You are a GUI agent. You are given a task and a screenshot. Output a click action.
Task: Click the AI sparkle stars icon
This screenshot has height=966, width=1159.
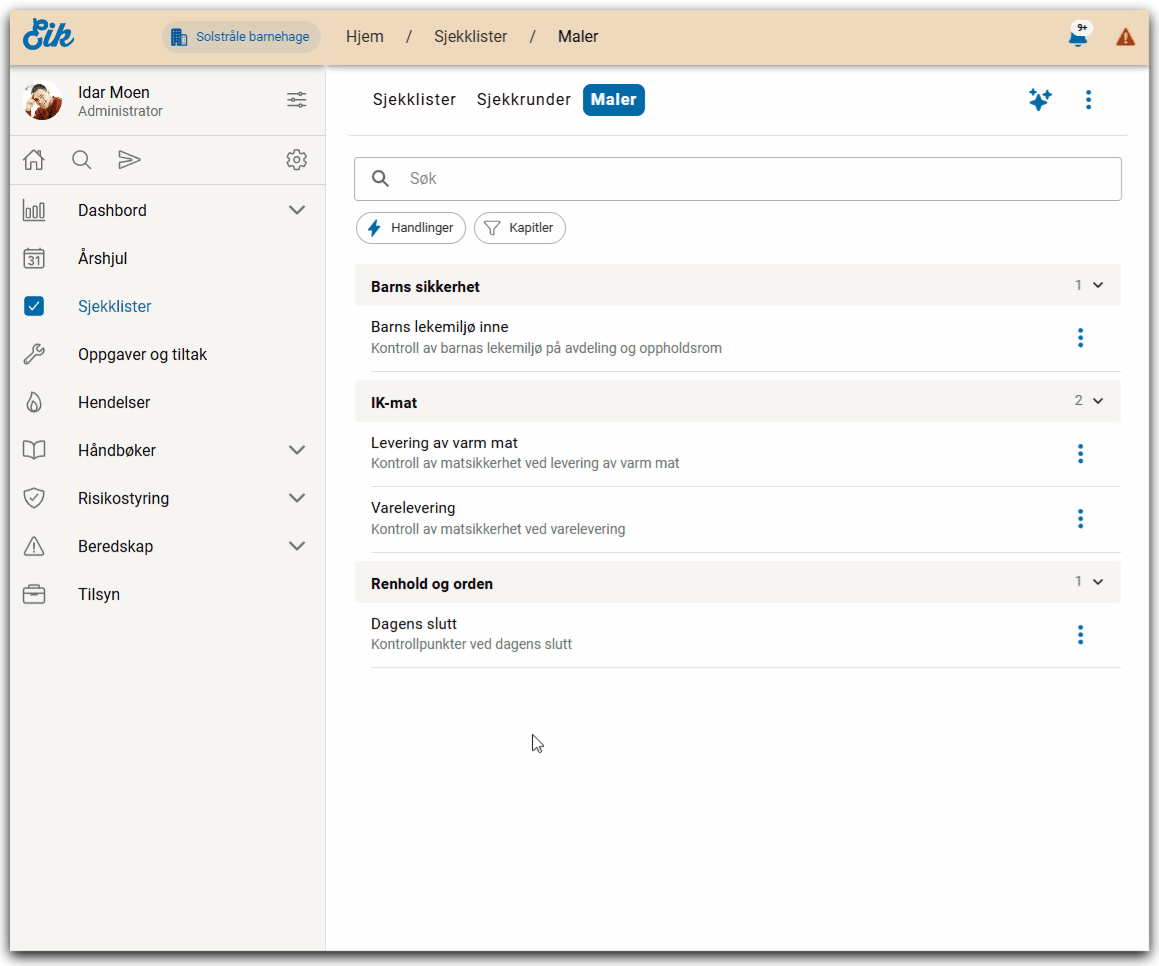point(1040,100)
